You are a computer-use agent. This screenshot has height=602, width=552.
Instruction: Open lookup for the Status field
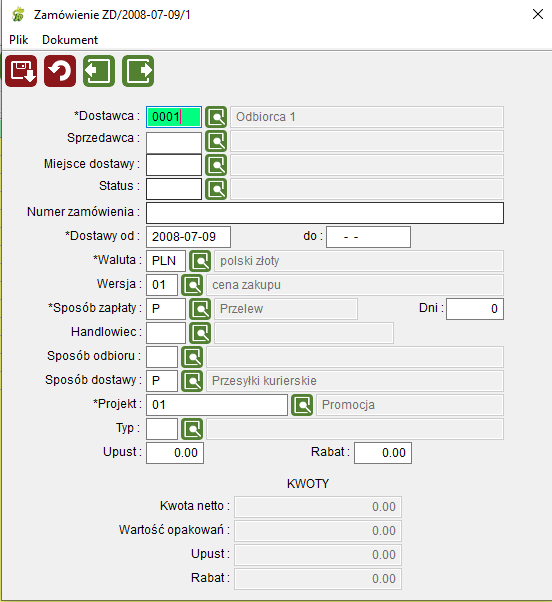click(x=216, y=189)
